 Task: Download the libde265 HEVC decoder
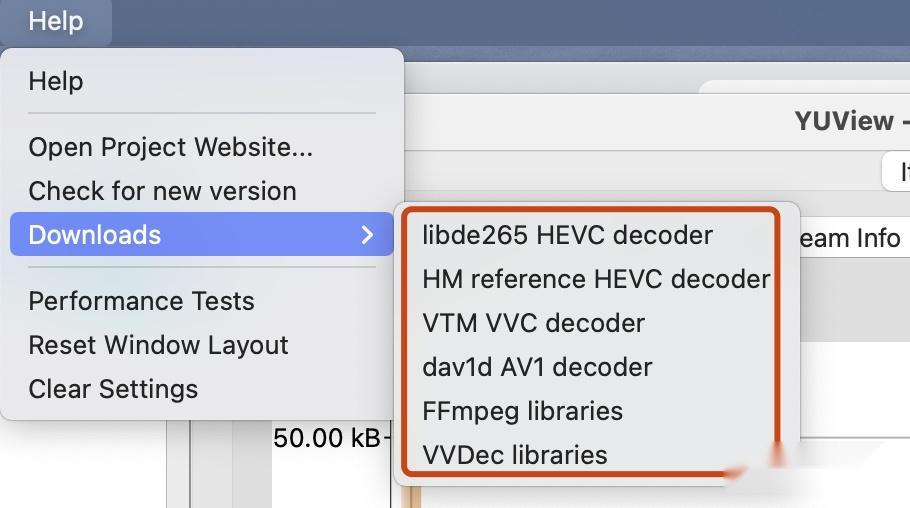coord(567,235)
